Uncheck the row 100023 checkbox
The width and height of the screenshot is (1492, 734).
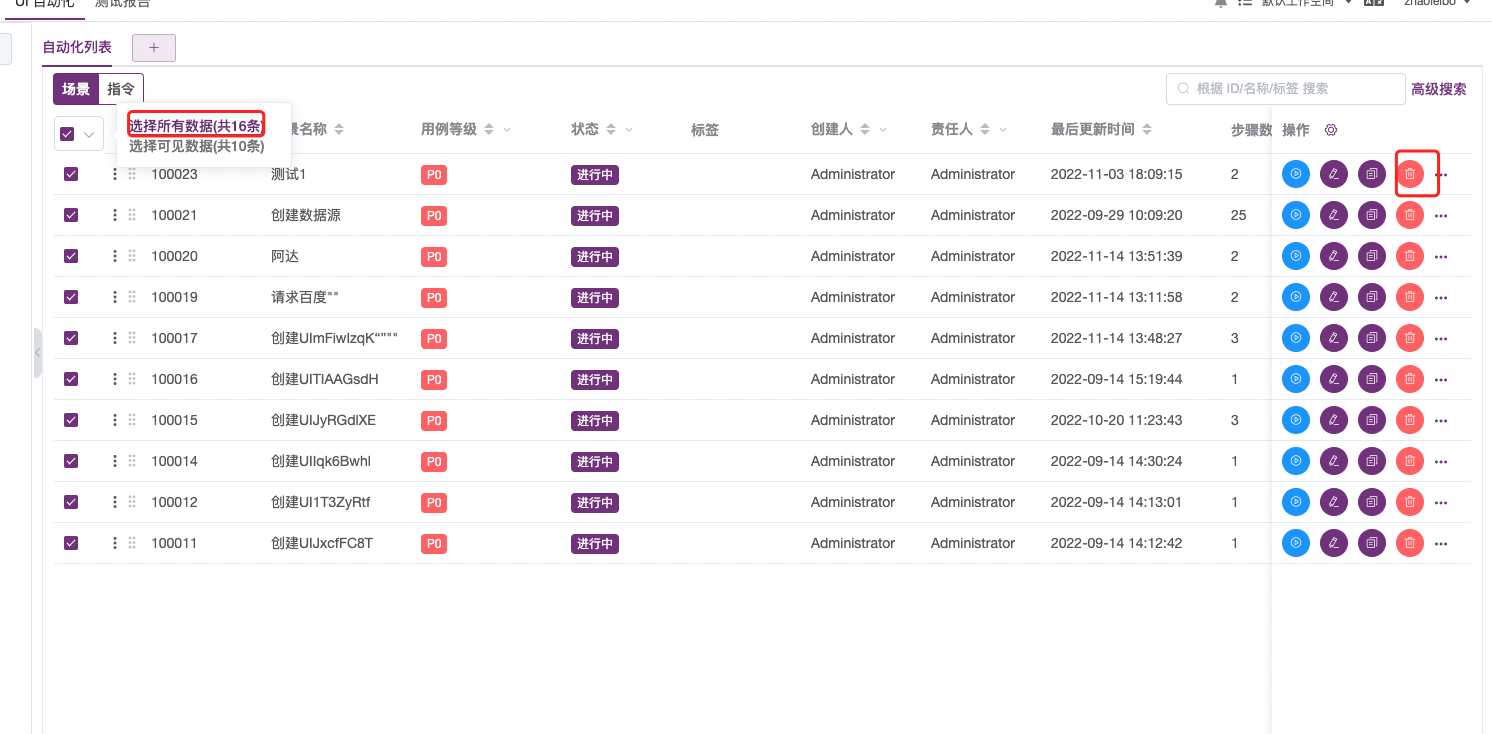(71, 174)
